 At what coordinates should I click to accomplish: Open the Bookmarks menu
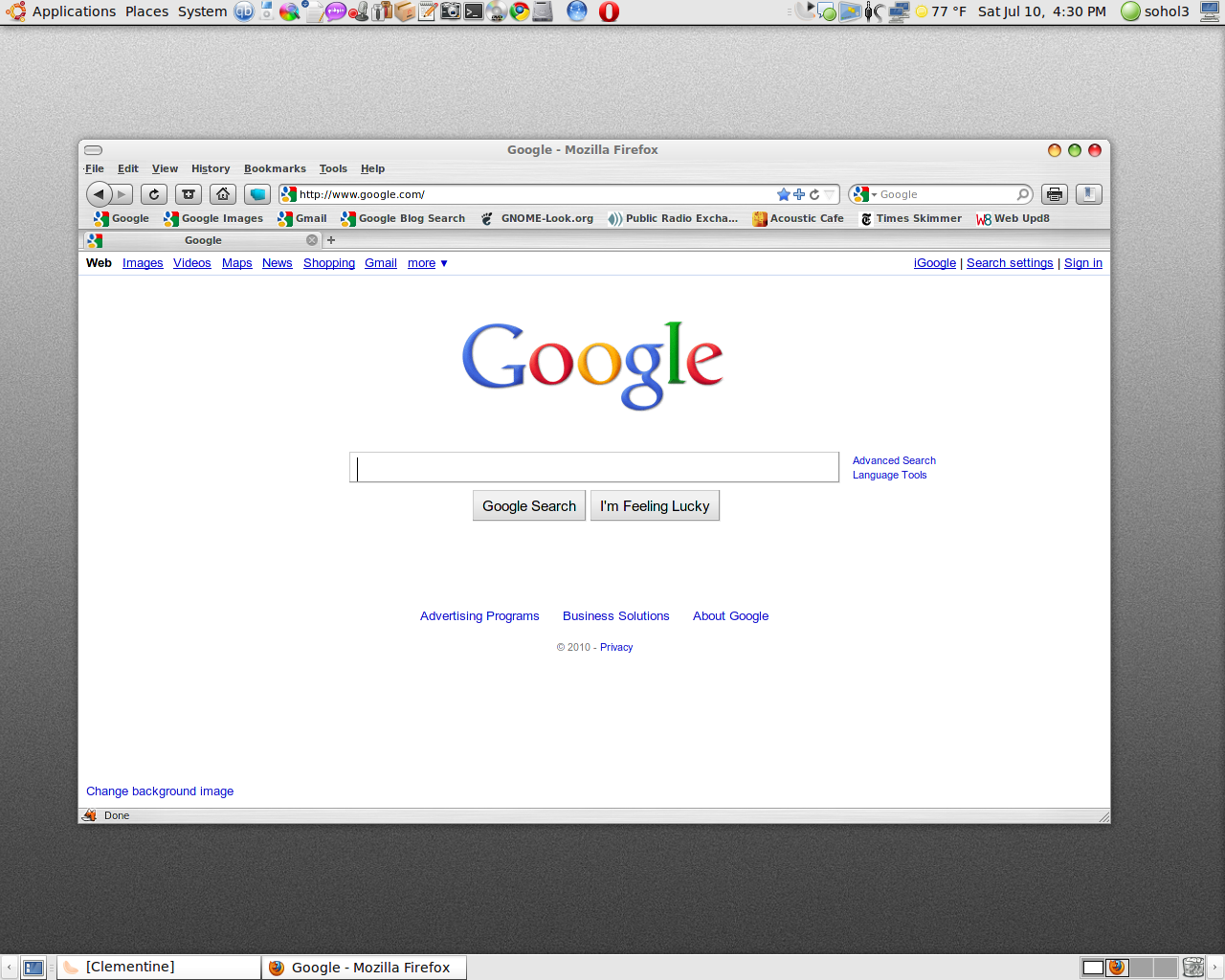pos(275,168)
